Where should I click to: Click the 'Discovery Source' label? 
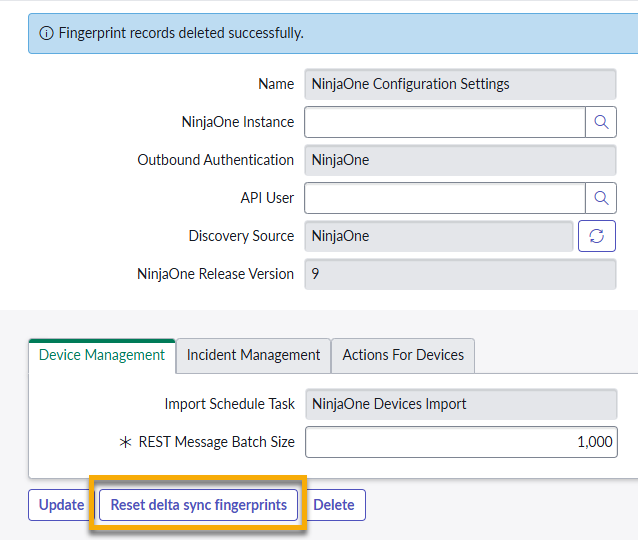click(x=241, y=236)
